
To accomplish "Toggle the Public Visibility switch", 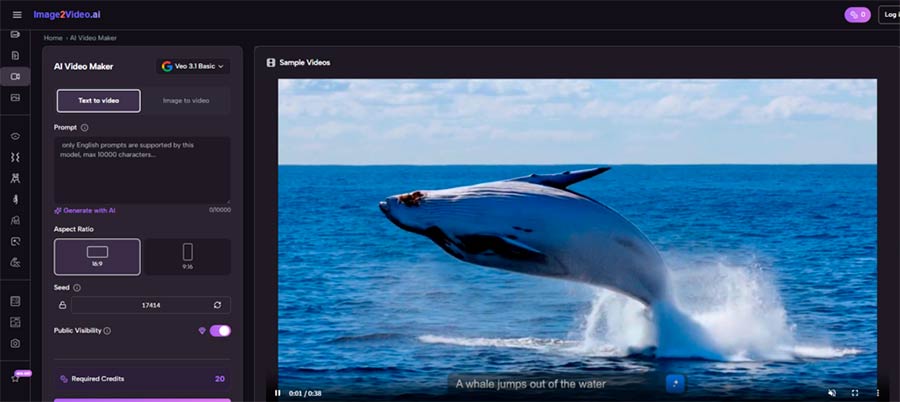I will [x=220, y=331].
